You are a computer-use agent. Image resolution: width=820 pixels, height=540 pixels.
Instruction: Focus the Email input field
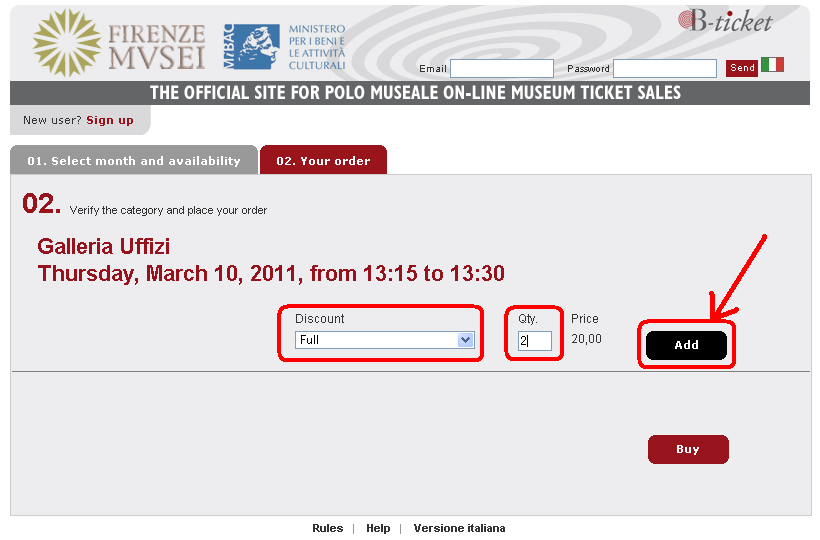[x=501, y=69]
